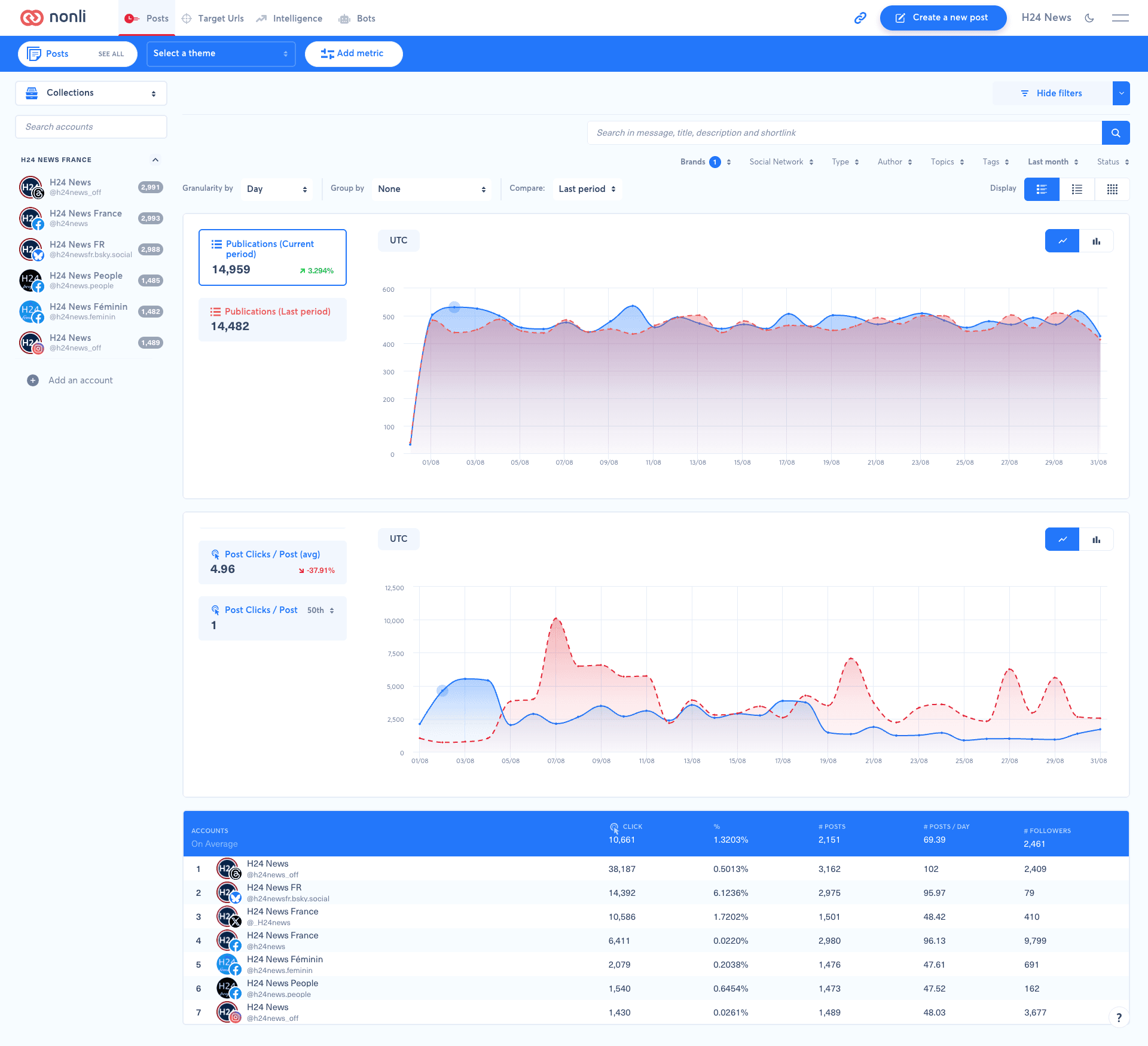This screenshot has height=1046, width=1148.
Task: Open the hamburger menu
Action: [1120, 18]
